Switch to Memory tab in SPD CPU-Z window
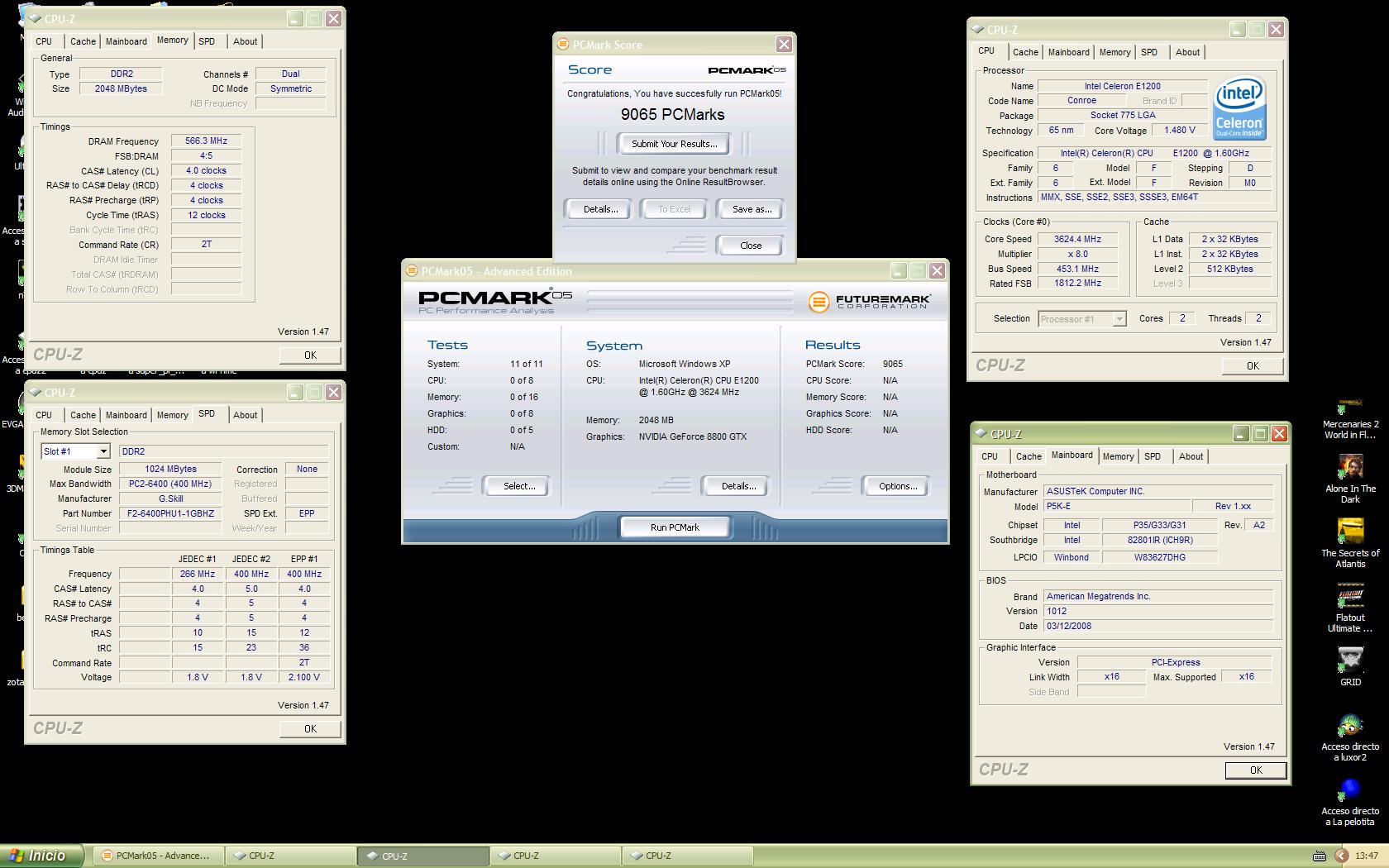 click(172, 415)
